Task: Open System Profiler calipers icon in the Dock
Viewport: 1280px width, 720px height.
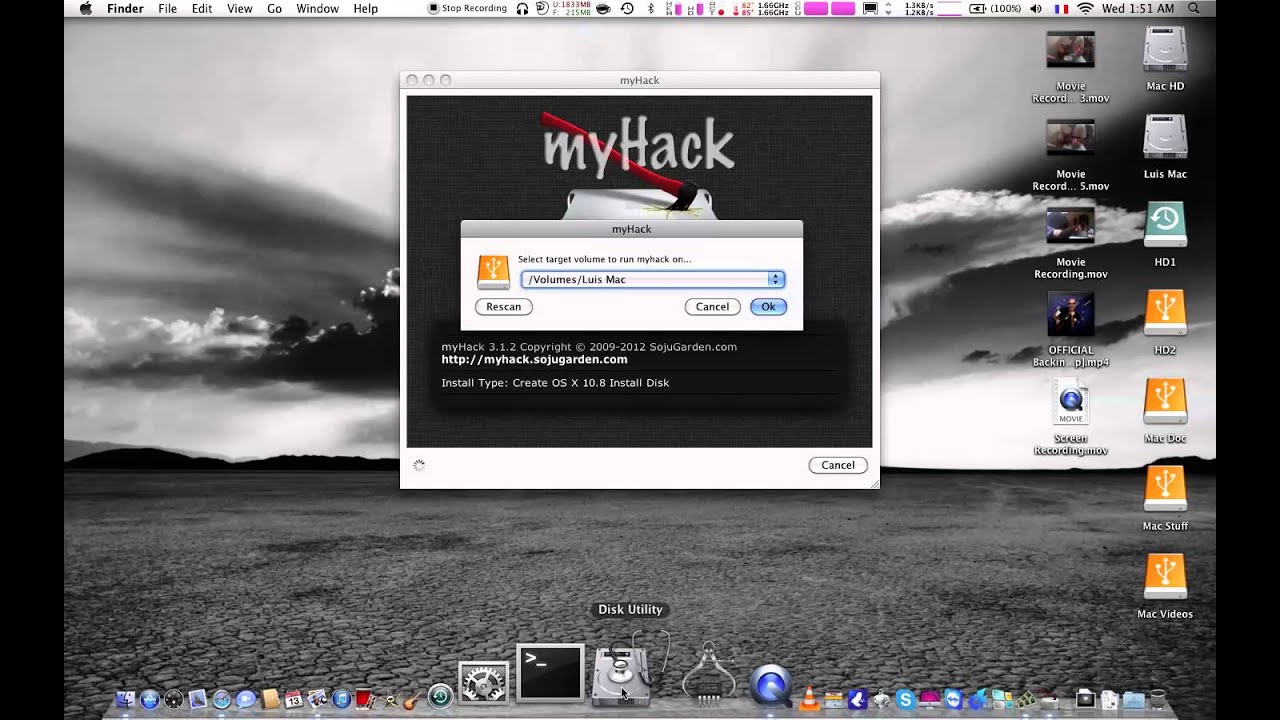Action: (x=709, y=672)
